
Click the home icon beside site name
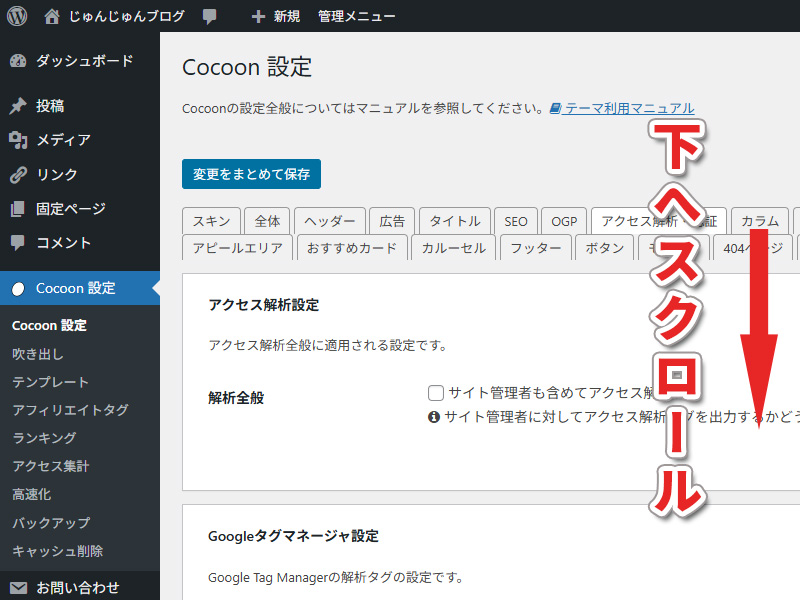51,16
